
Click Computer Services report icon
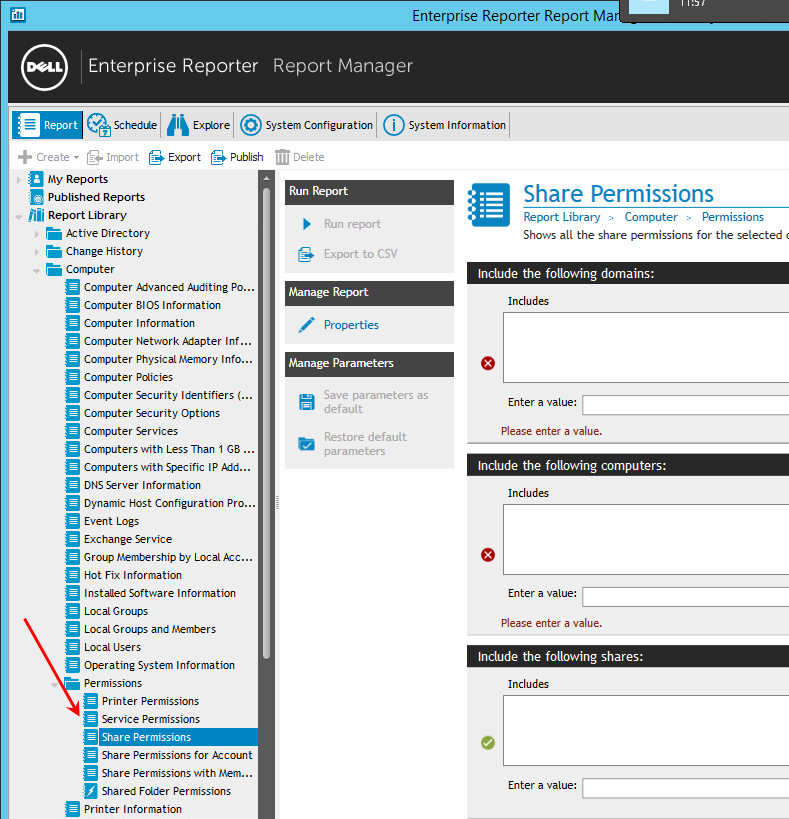(73, 430)
